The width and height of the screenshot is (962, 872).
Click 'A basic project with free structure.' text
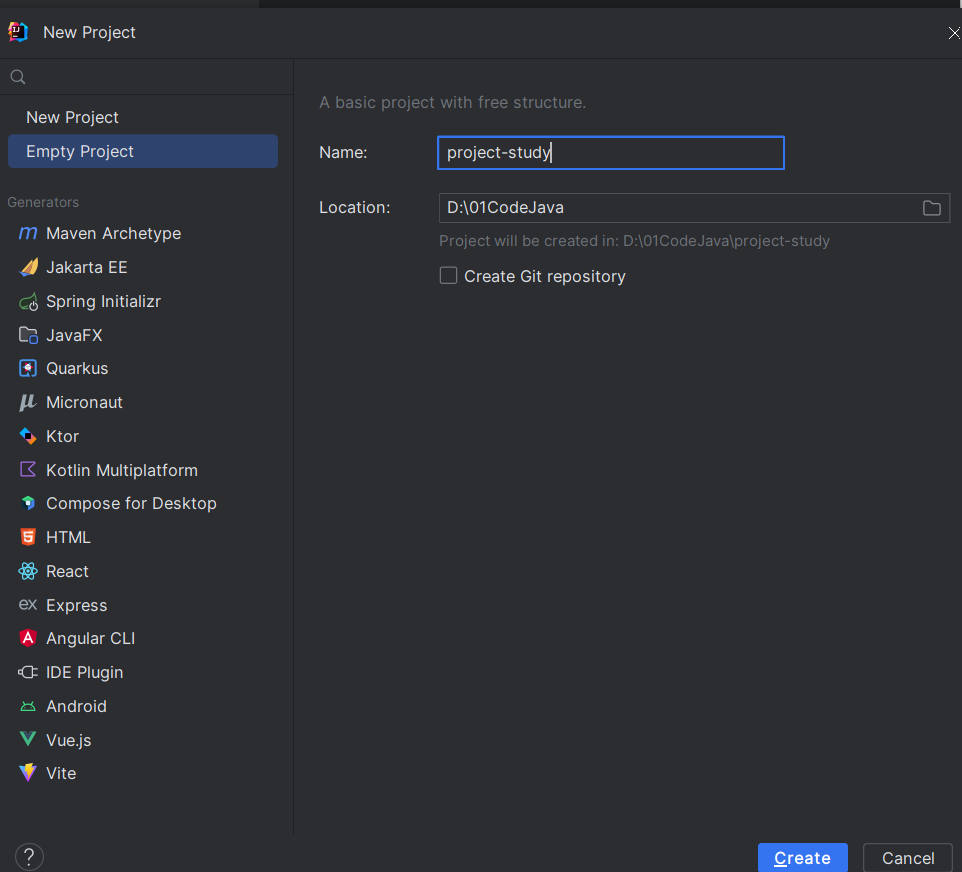click(453, 102)
